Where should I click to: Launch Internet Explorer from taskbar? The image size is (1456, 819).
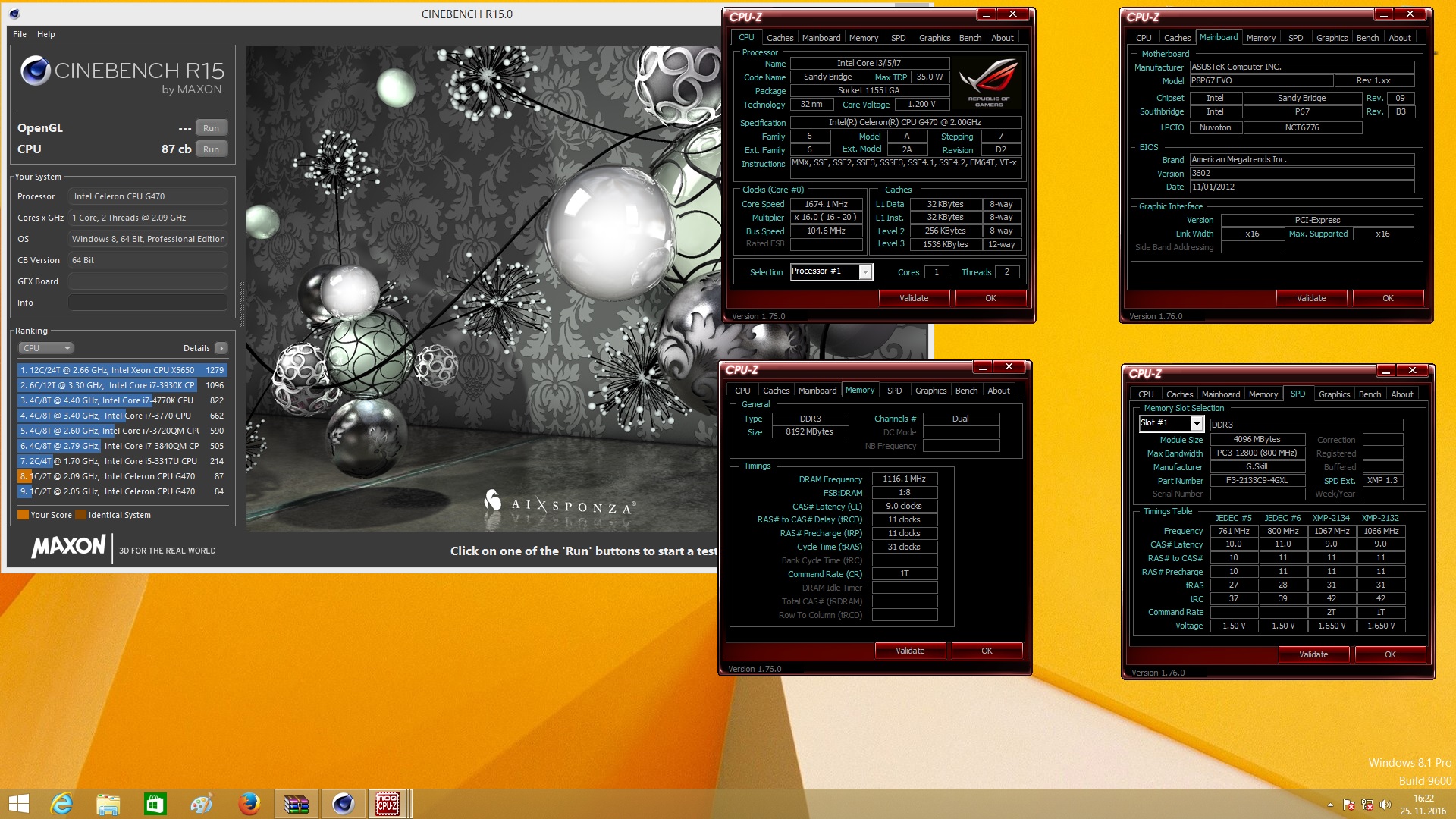pos(61,804)
